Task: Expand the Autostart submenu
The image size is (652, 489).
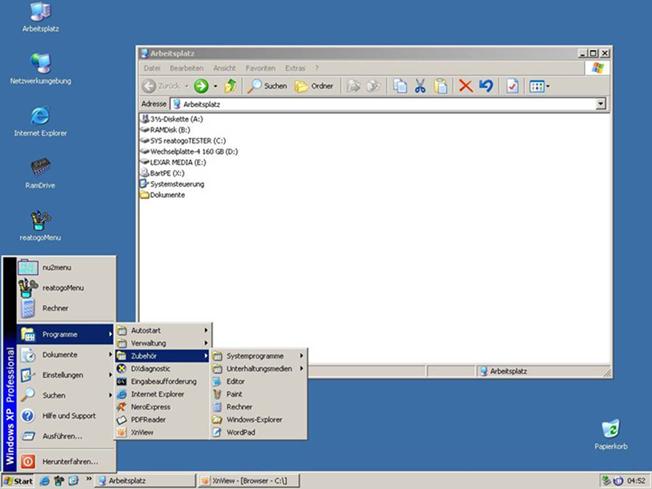Action: 163,331
